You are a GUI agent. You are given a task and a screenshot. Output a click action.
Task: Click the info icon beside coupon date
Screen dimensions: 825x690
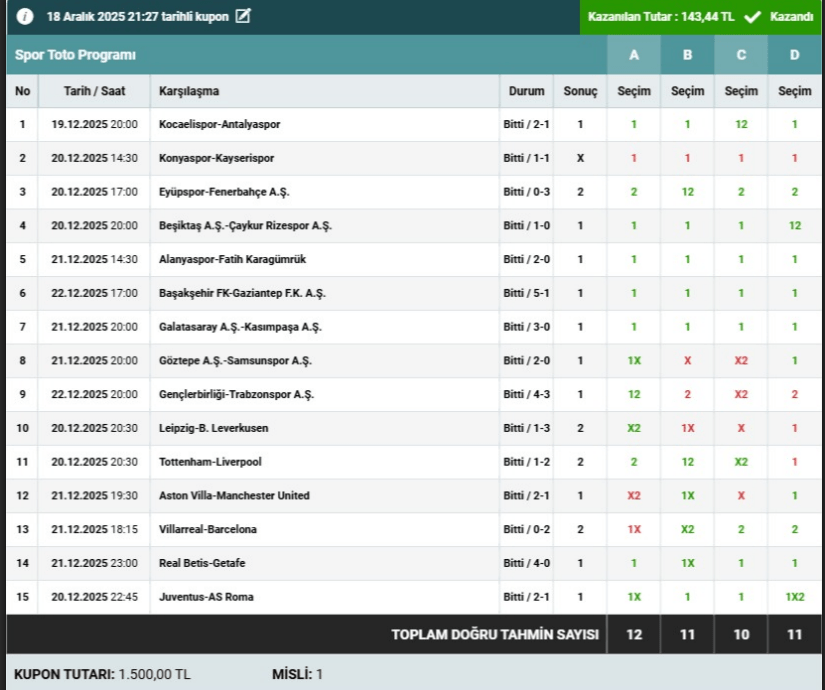coord(25,17)
